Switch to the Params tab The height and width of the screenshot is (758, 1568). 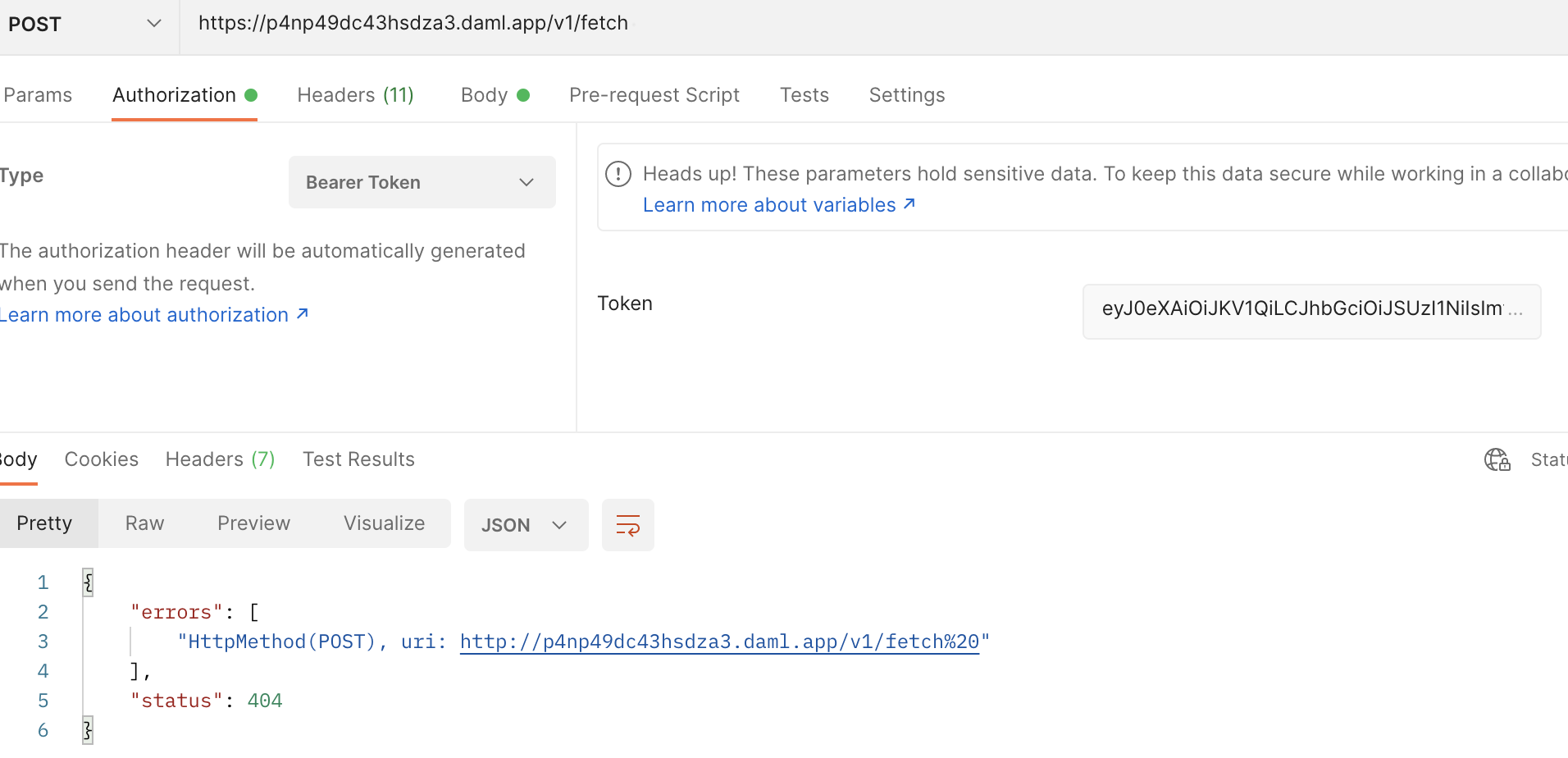[38, 95]
